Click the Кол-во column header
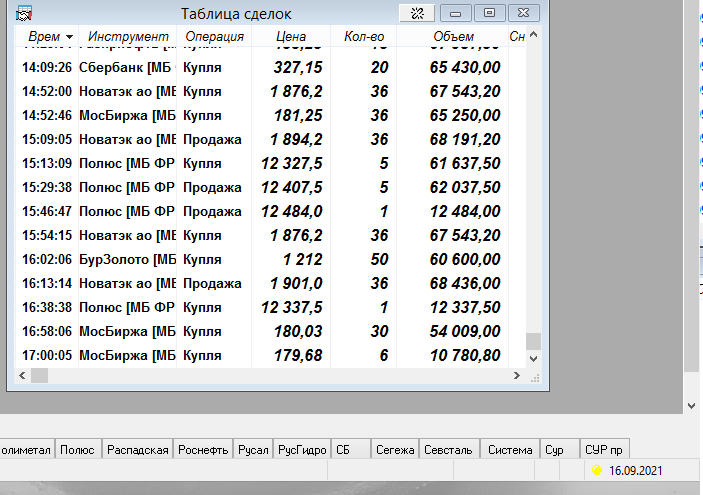The width and height of the screenshot is (703, 495). tap(364, 36)
